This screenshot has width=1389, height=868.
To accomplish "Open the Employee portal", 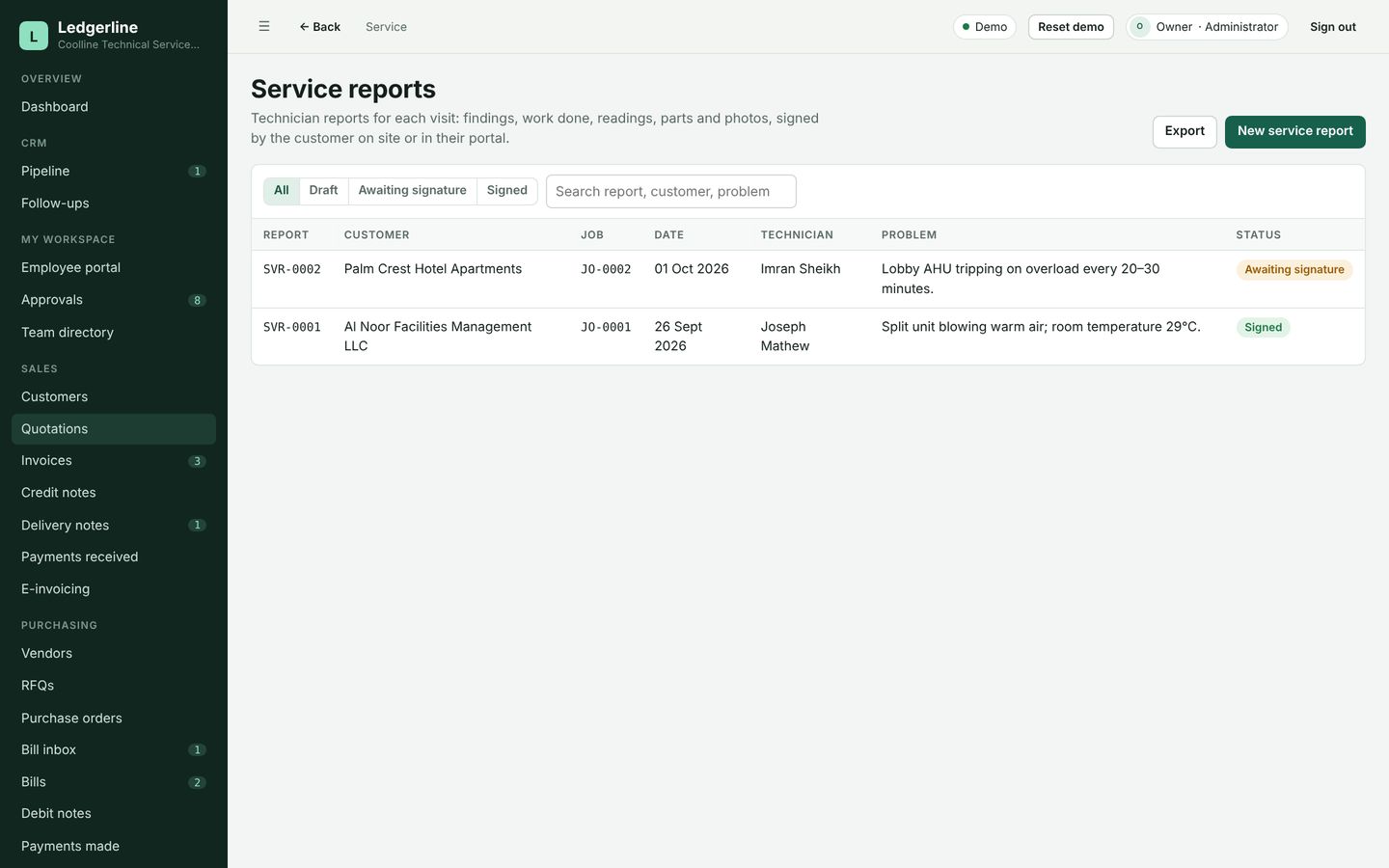I will click(114, 268).
